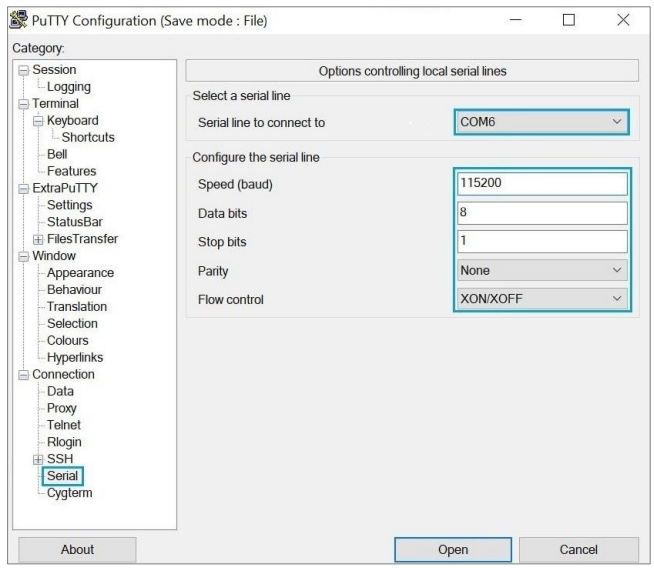Expand the SSH tree node

tap(38, 460)
